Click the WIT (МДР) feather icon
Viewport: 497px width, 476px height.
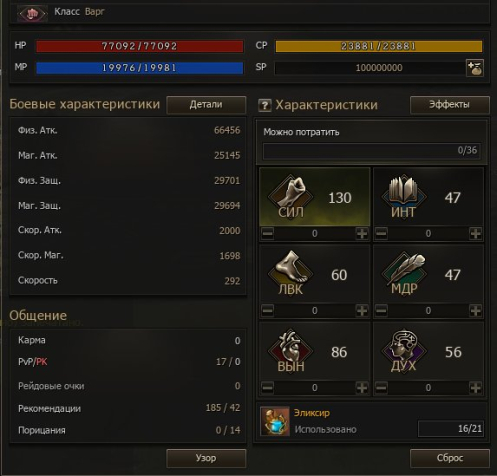tap(404, 272)
